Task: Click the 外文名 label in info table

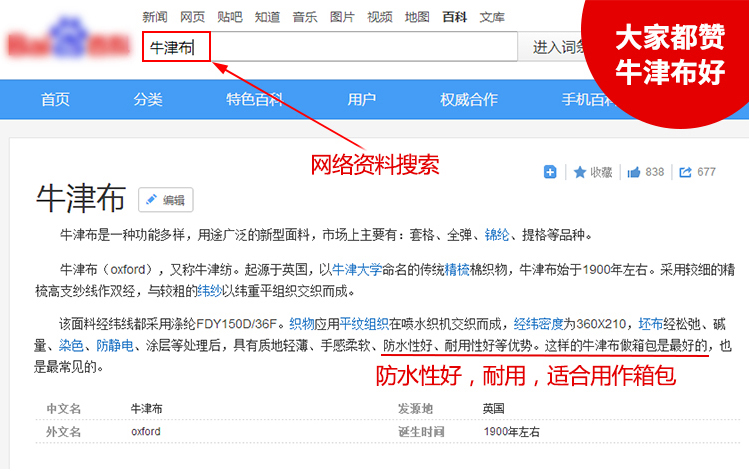Action: pos(63,432)
